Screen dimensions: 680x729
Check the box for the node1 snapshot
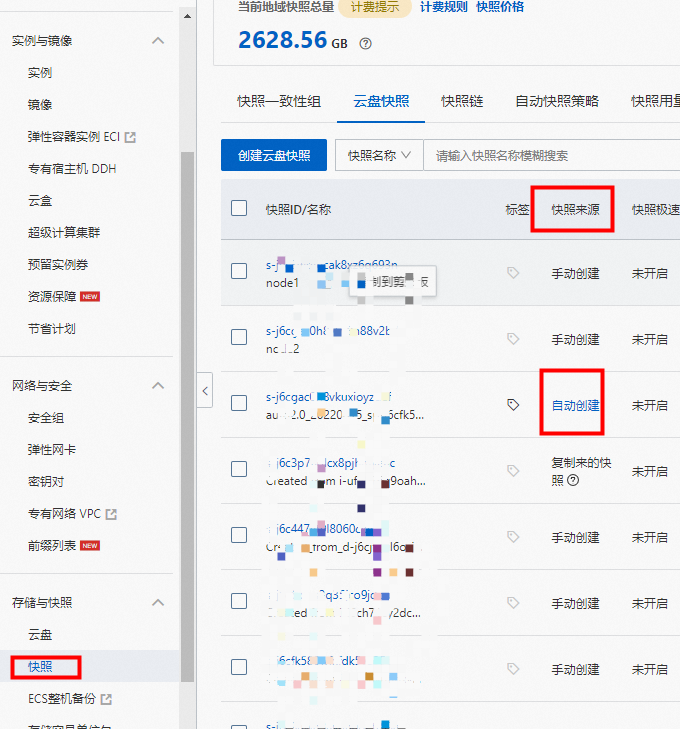239,271
